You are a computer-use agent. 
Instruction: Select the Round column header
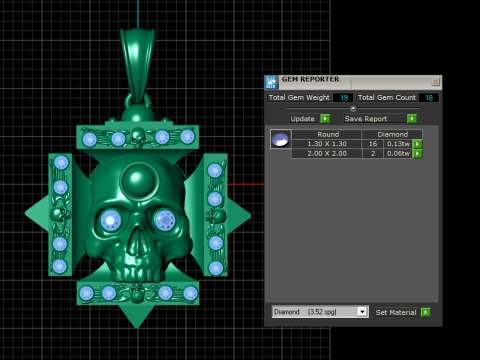328,134
